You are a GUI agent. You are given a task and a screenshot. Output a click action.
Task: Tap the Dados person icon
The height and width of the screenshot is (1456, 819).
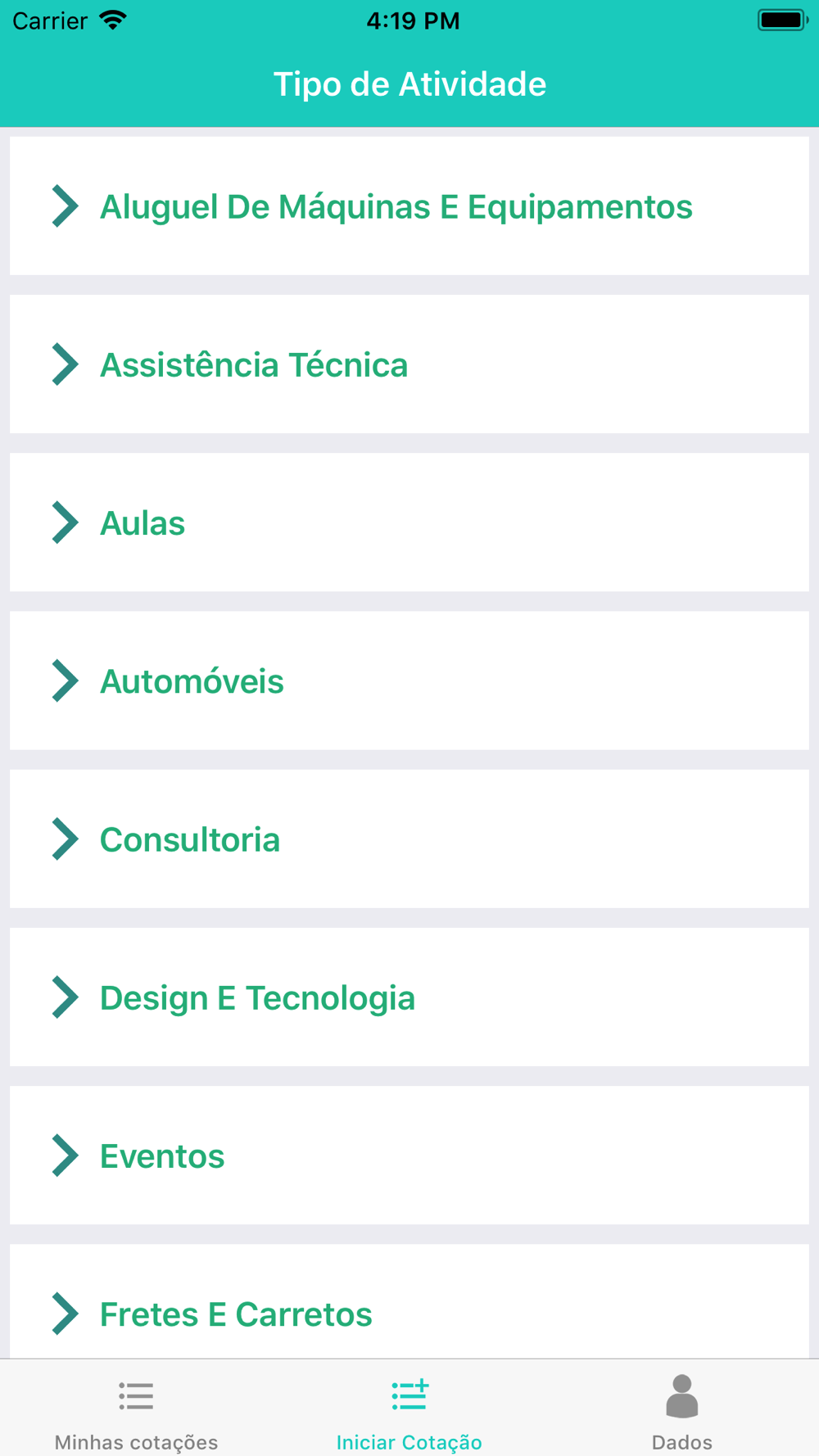click(x=682, y=1396)
